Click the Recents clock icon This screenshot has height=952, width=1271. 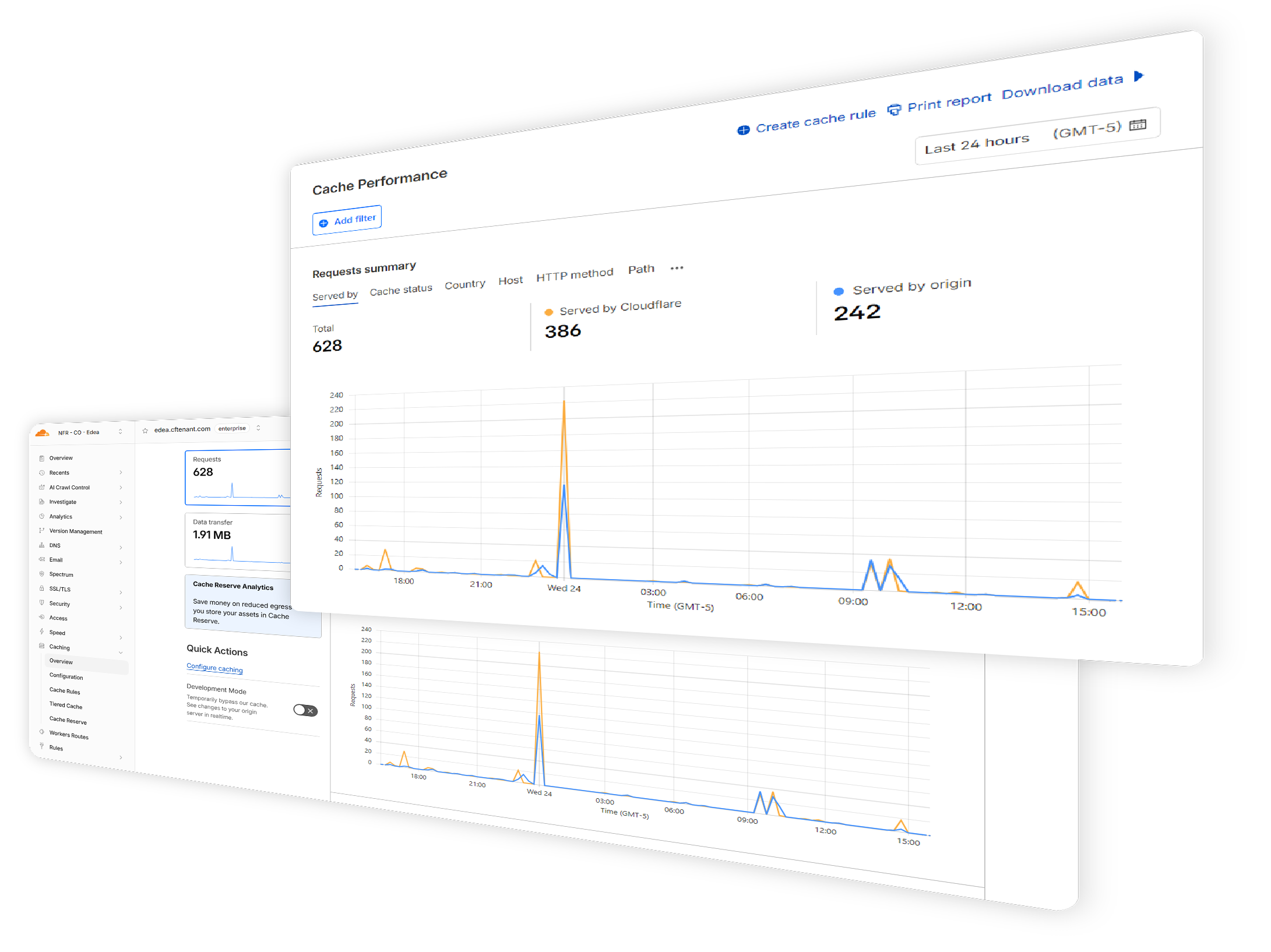click(x=41, y=473)
